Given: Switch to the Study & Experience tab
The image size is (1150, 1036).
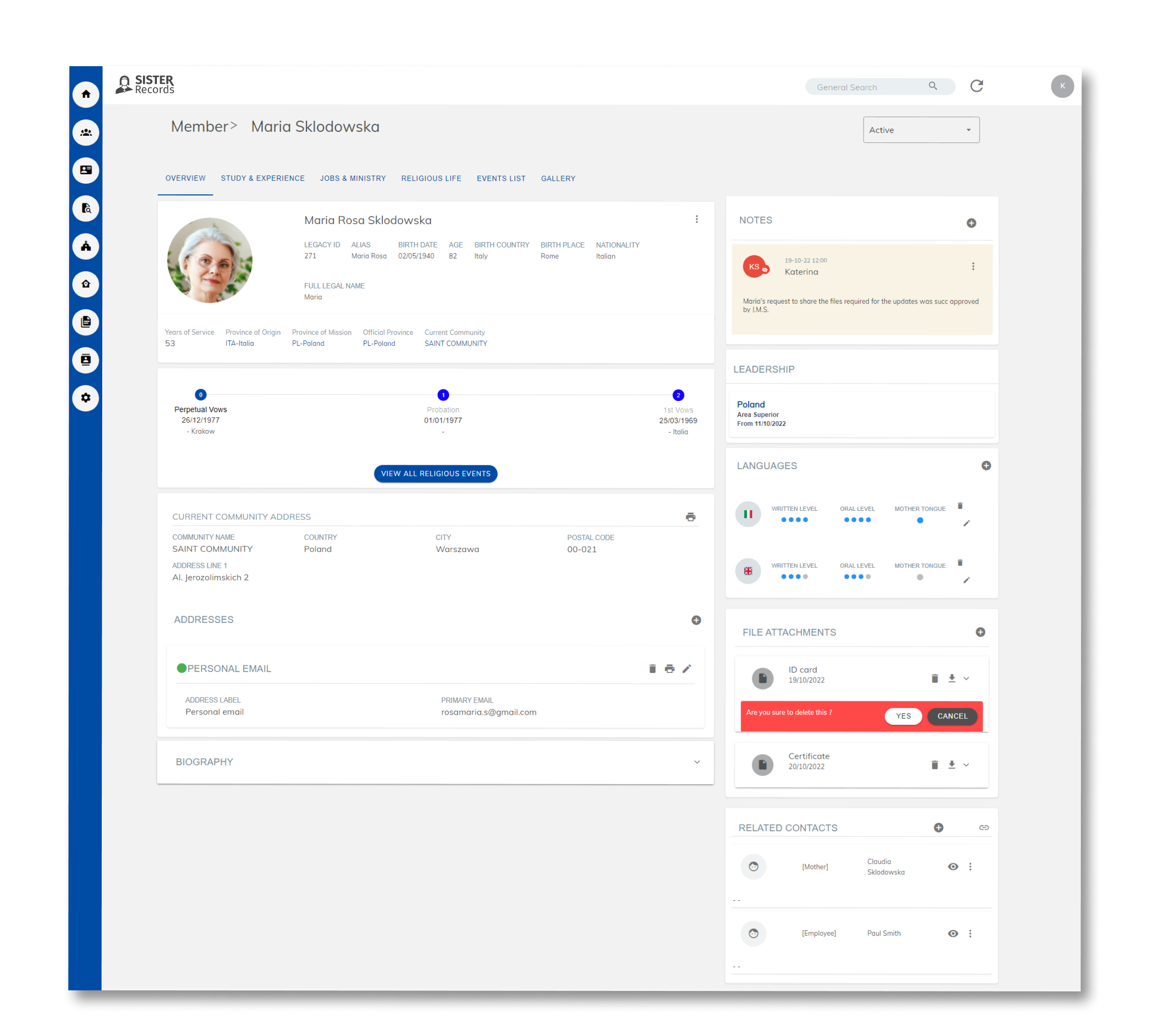Looking at the screenshot, I should coord(262,178).
